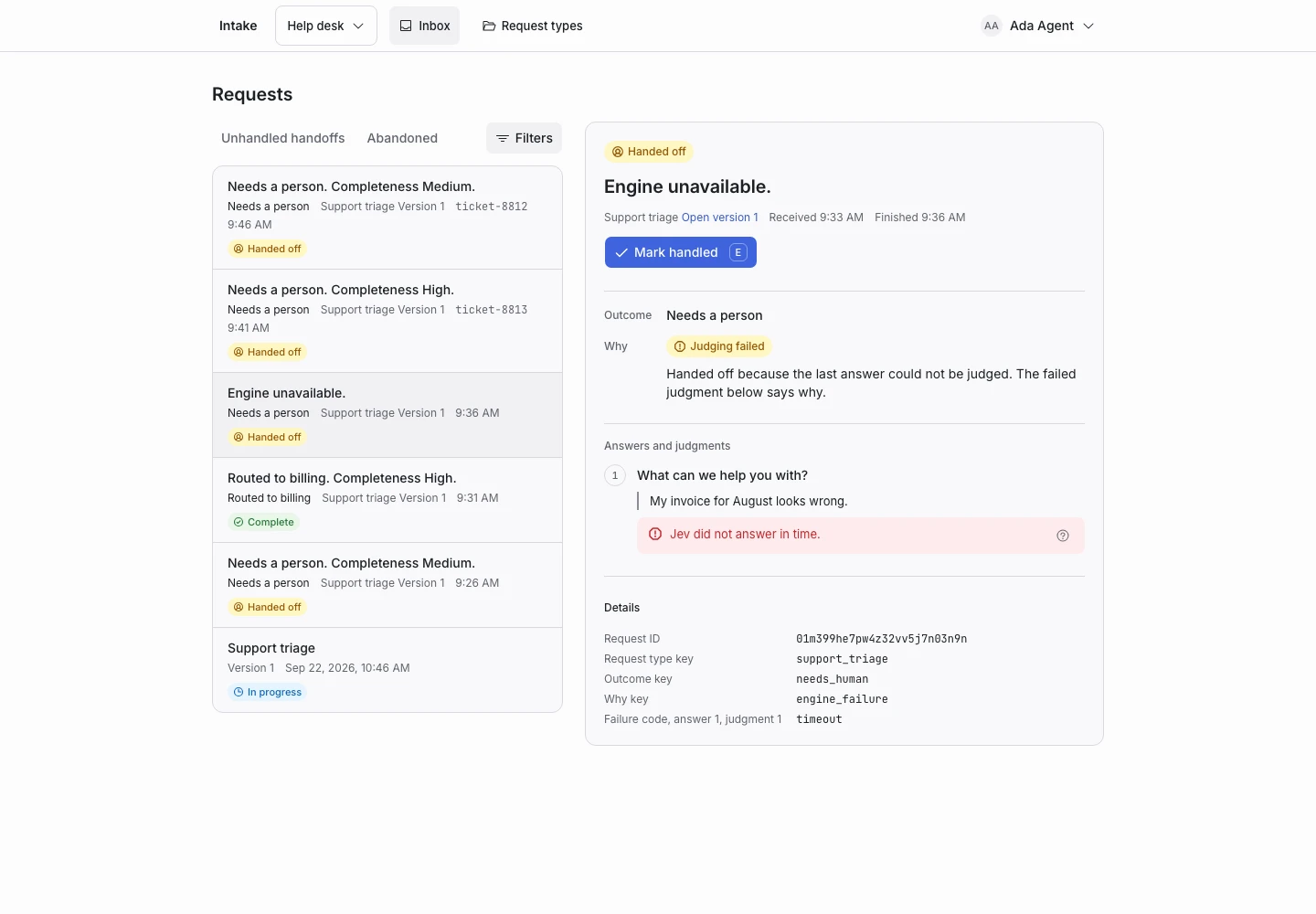Click the Intake home link
1316x914 pixels.
coord(238,26)
